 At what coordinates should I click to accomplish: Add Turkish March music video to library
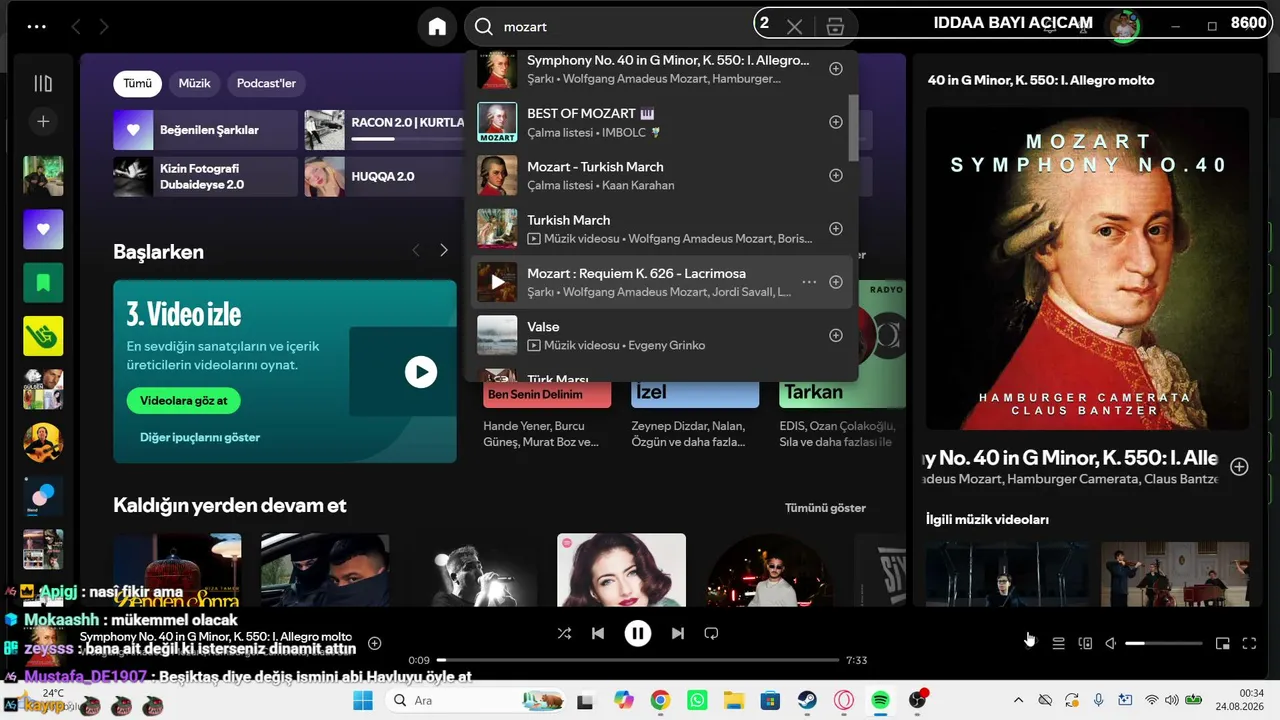(x=836, y=229)
